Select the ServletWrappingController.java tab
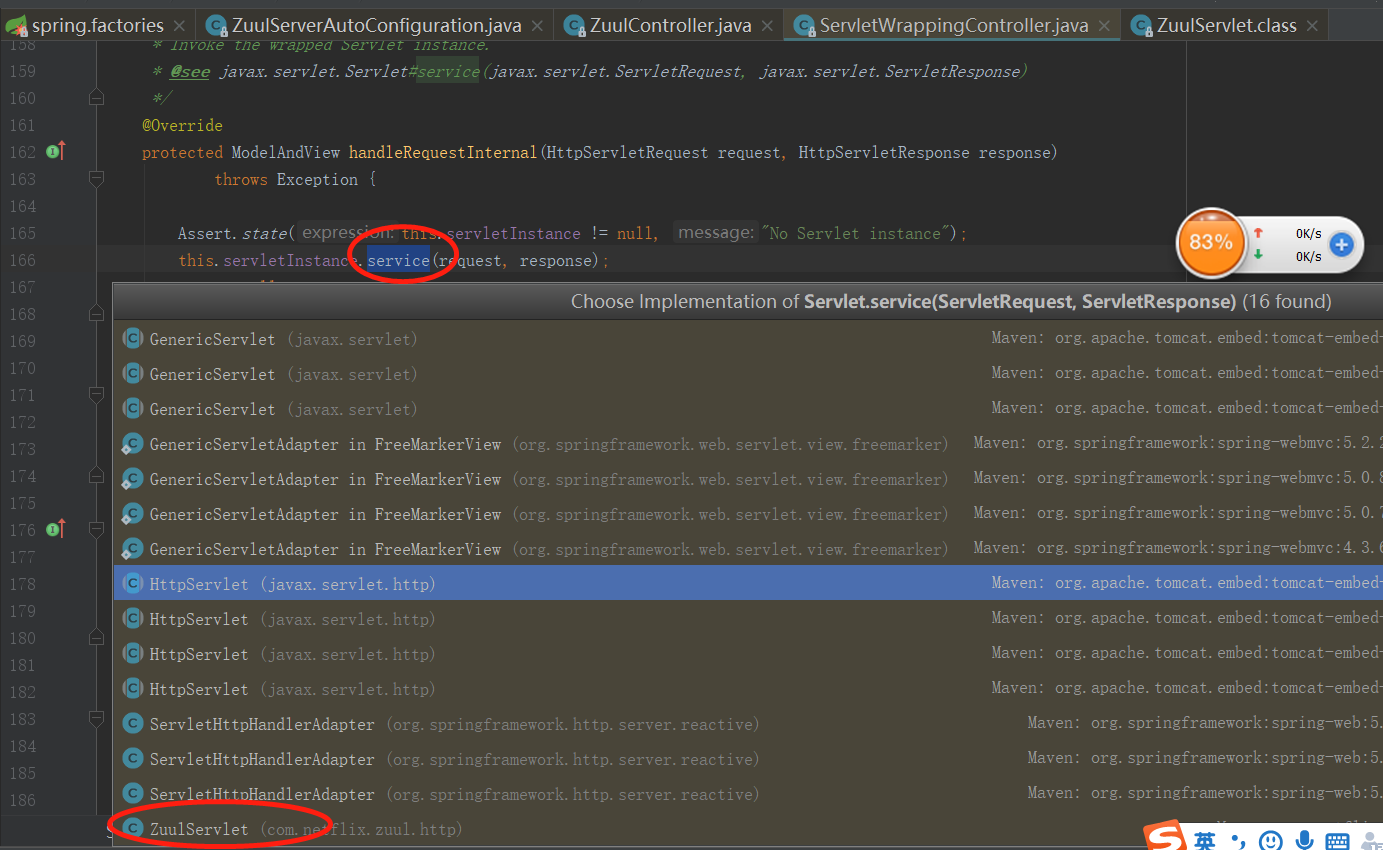The height and width of the screenshot is (850, 1383). tap(952, 25)
